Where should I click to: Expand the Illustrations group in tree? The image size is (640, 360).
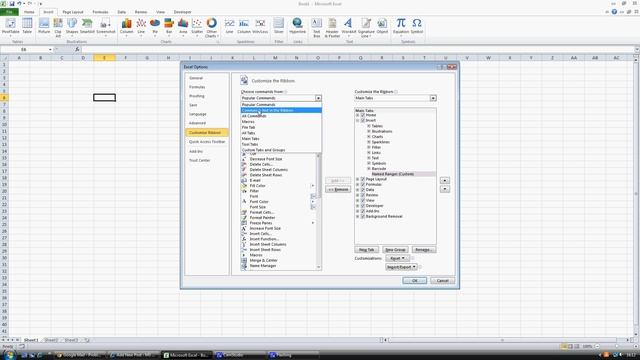[x=369, y=131]
